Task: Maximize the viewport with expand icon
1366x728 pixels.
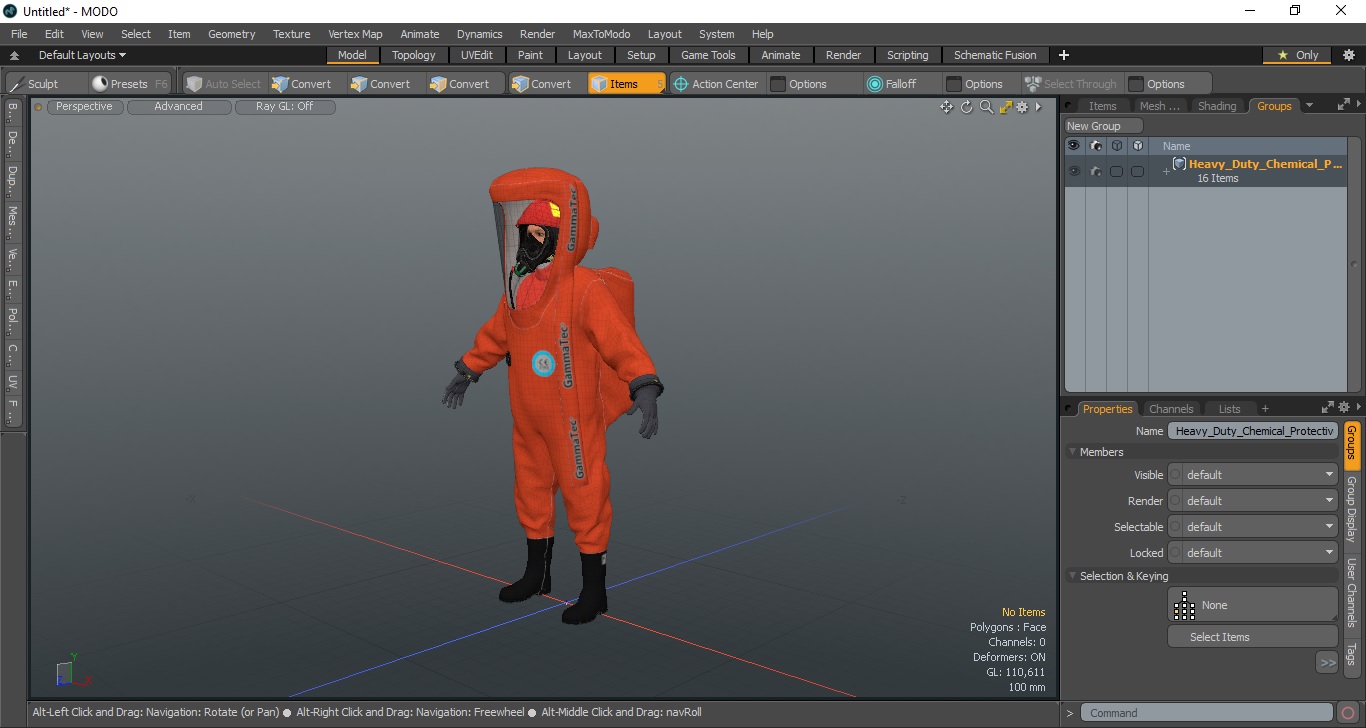Action: click(1005, 107)
